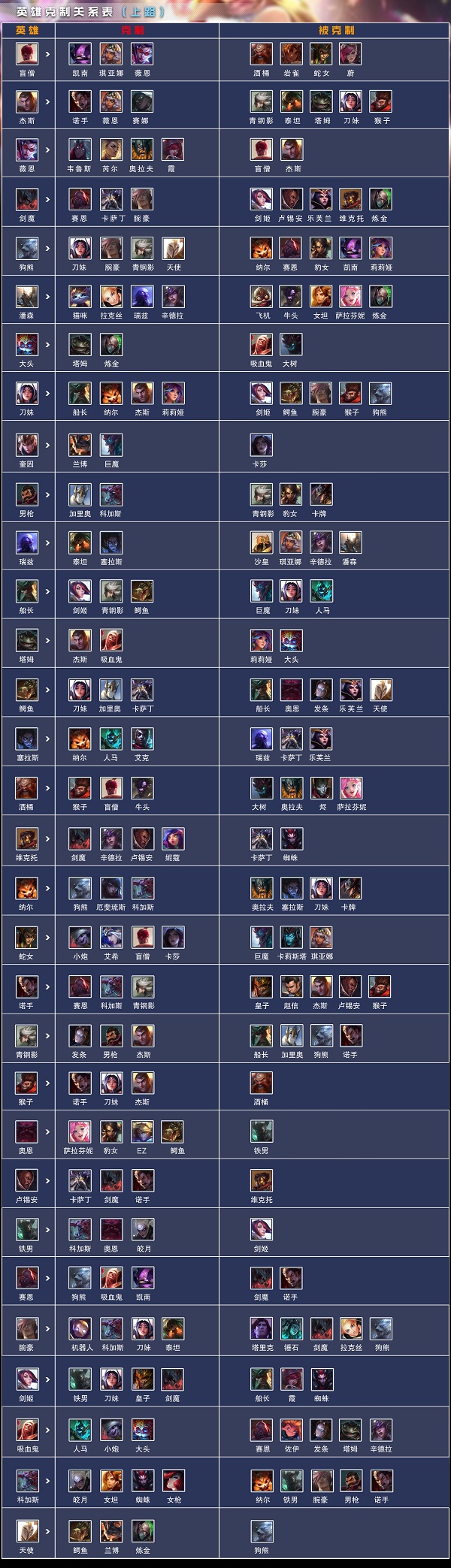This screenshot has height=1568, width=451.
Task: Click the 克制 column header
Action: pyautogui.click(x=133, y=30)
